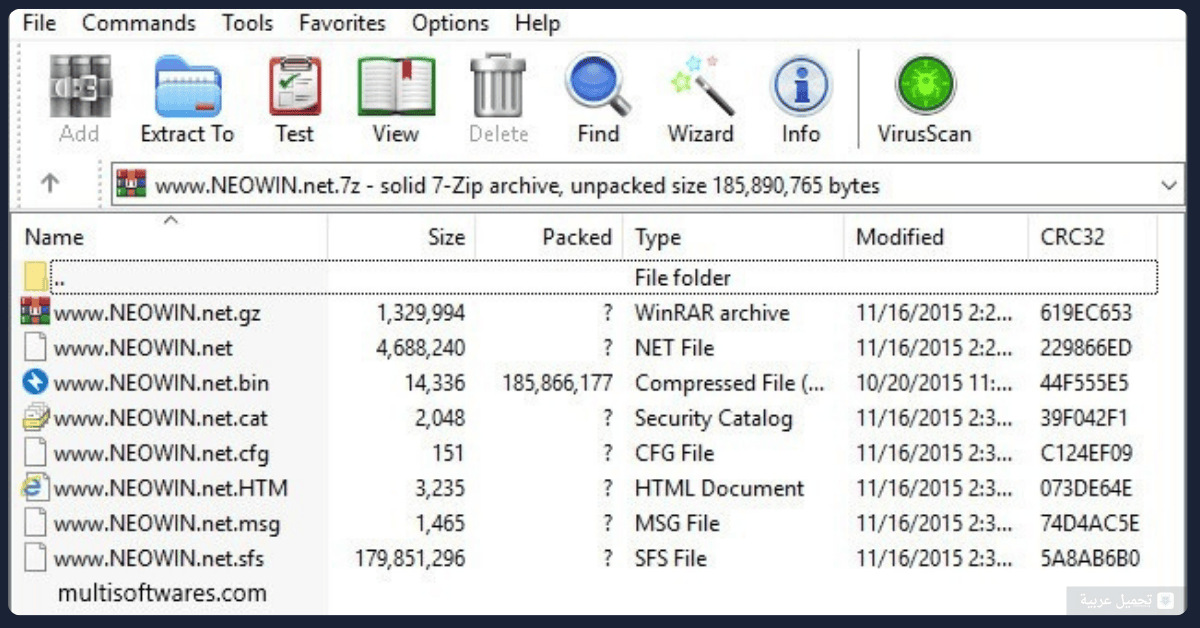
Task: Select the www.NEOWIN.net.cfg file name
Action: (x=161, y=453)
